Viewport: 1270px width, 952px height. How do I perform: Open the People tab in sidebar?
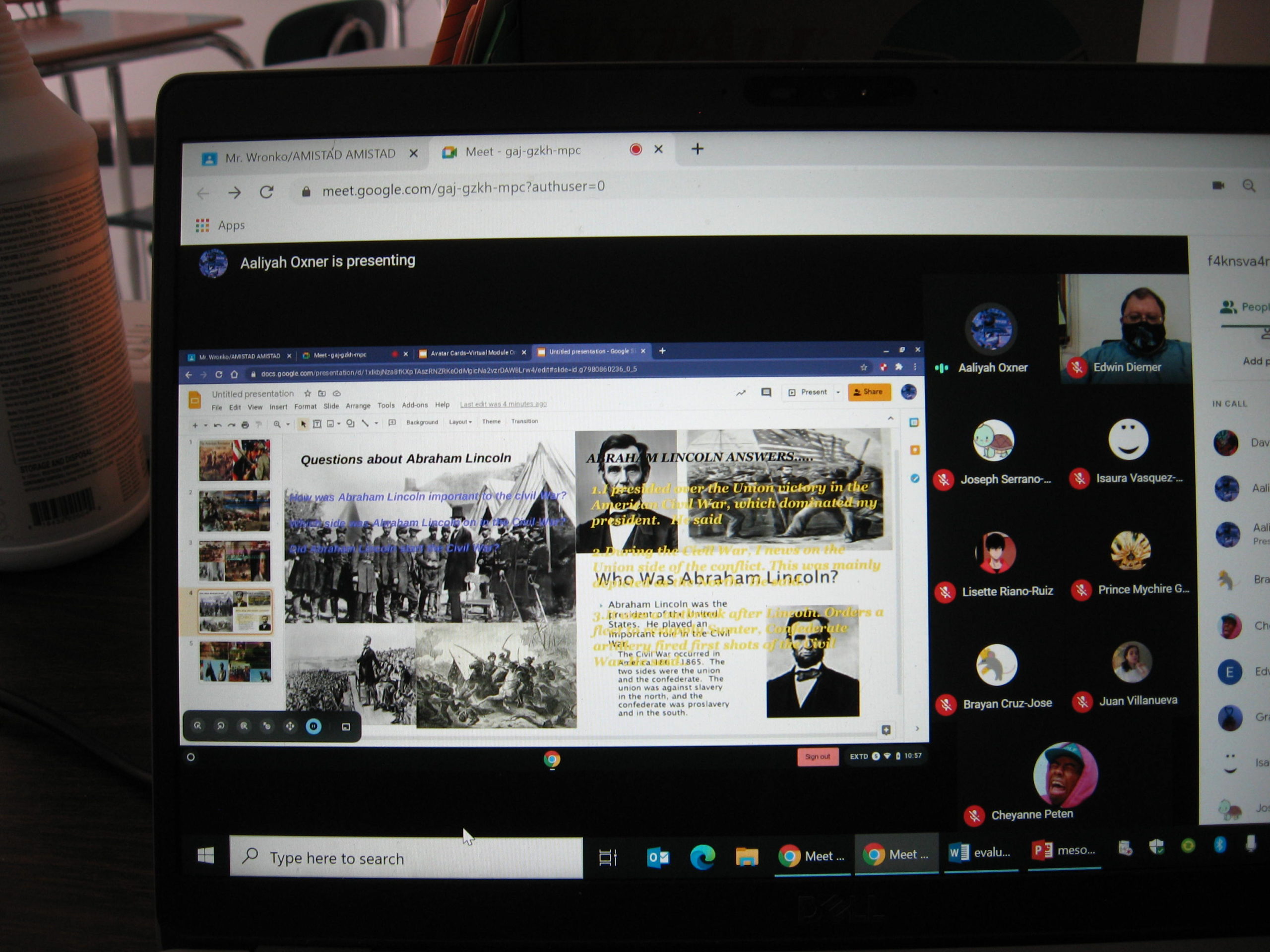click(x=1243, y=307)
